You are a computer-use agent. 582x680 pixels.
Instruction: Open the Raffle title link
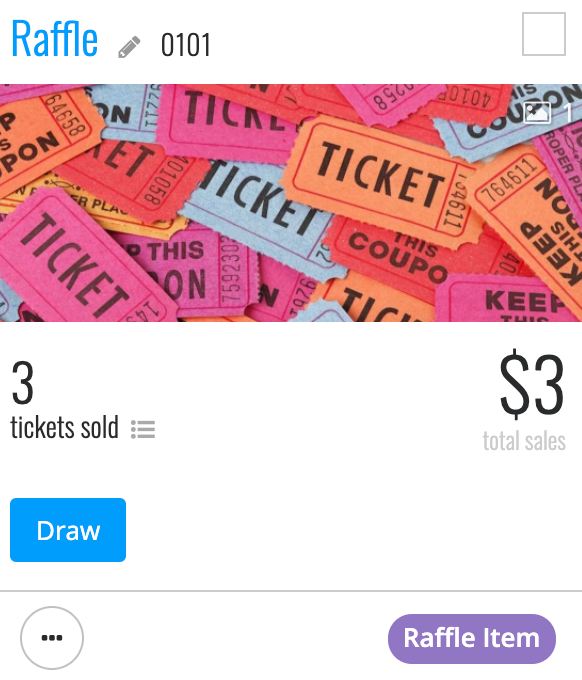[x=55, y=39]
